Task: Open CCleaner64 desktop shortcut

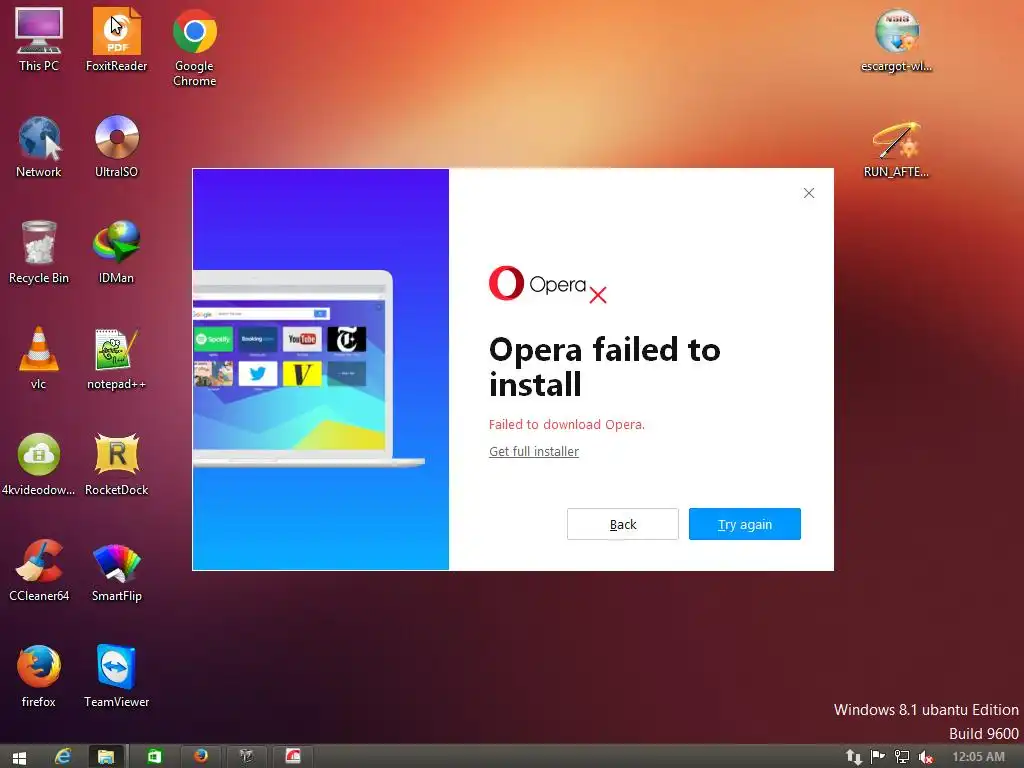Action: pos(39,569)
